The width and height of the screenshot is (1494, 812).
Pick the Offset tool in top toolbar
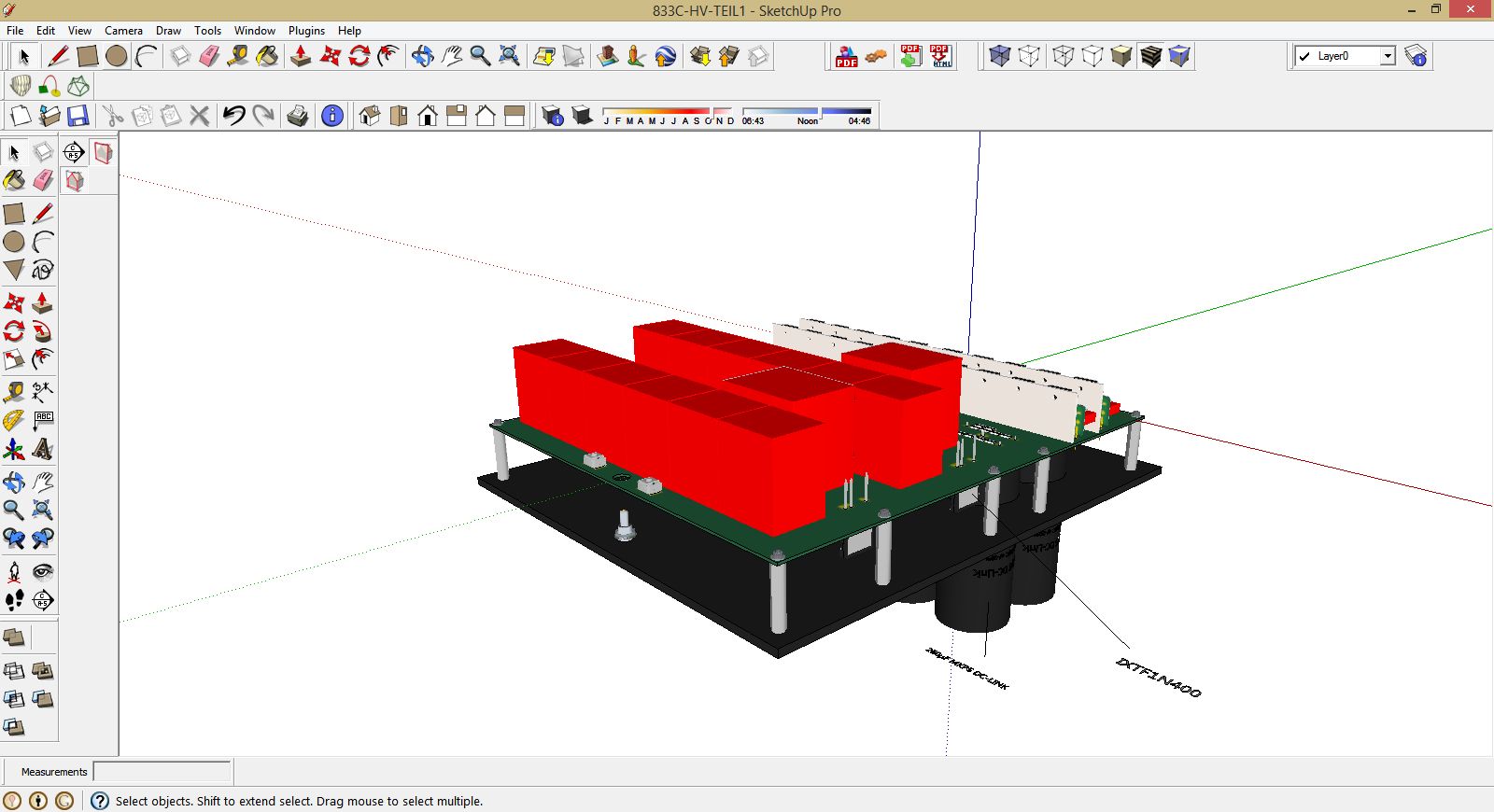pos(388,56)
